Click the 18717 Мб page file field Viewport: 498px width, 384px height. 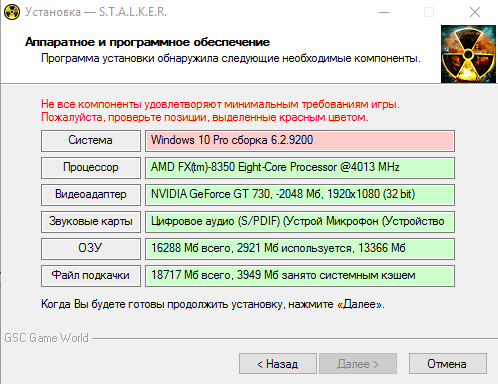(300, 276)
